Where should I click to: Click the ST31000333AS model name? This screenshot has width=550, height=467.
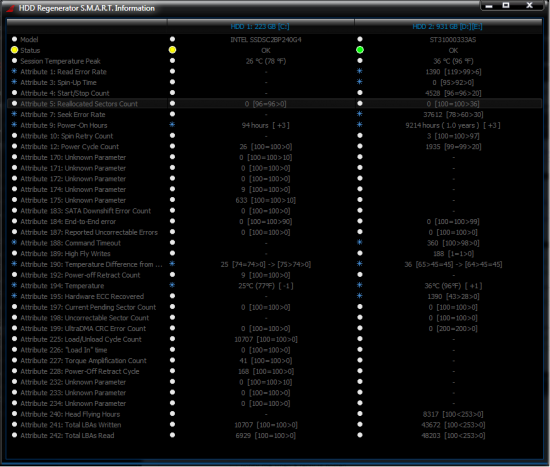point(453,40)
